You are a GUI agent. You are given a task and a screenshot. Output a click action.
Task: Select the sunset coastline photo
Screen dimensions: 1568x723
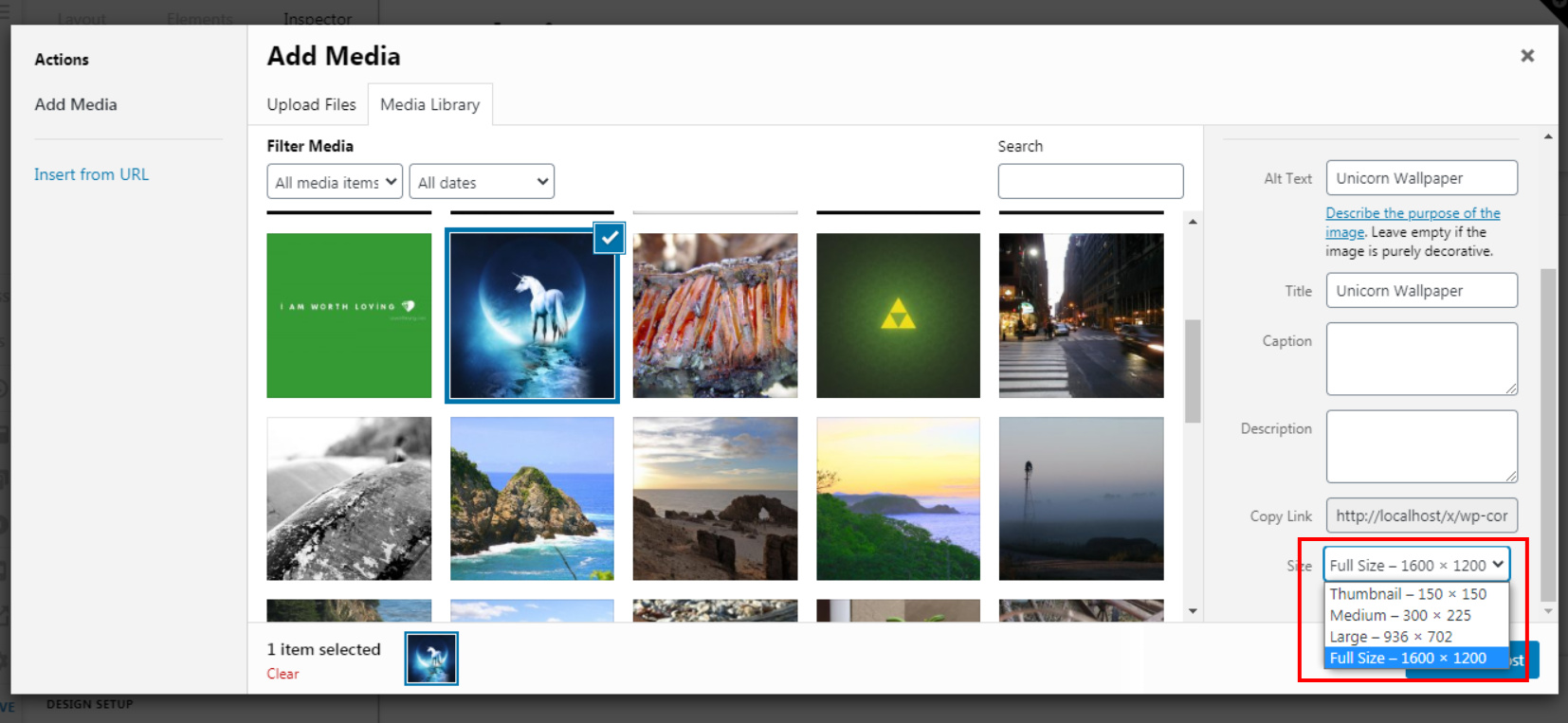[898, 498]
